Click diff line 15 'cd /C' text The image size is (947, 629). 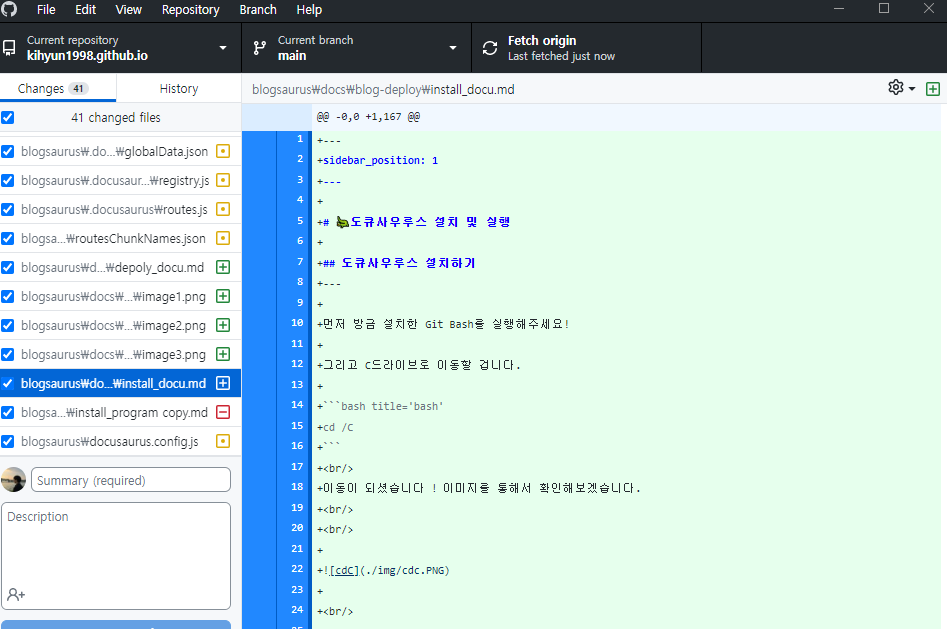coord(338,427)
